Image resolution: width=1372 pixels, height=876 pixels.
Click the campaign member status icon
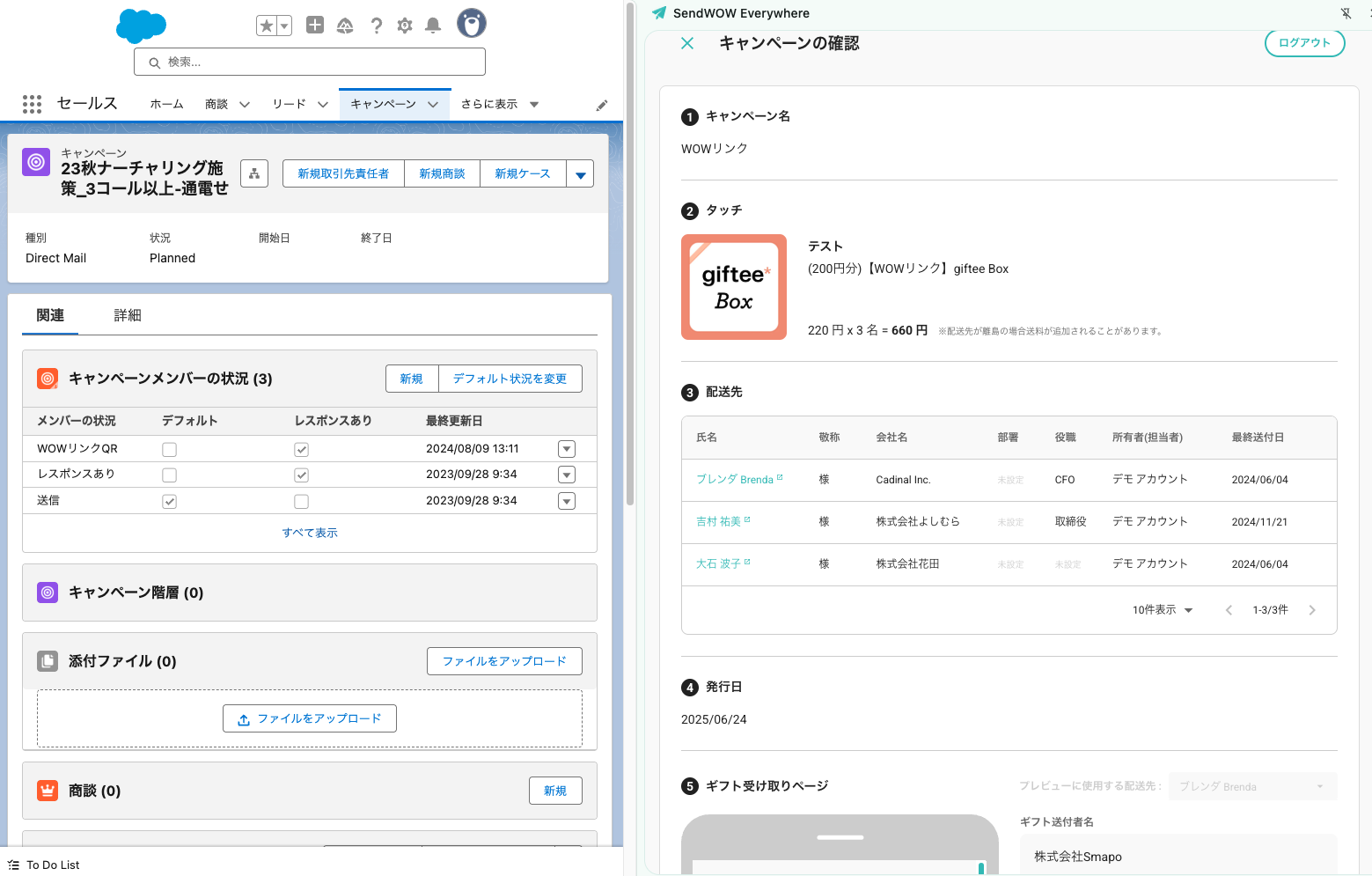(x=48, y=379)
